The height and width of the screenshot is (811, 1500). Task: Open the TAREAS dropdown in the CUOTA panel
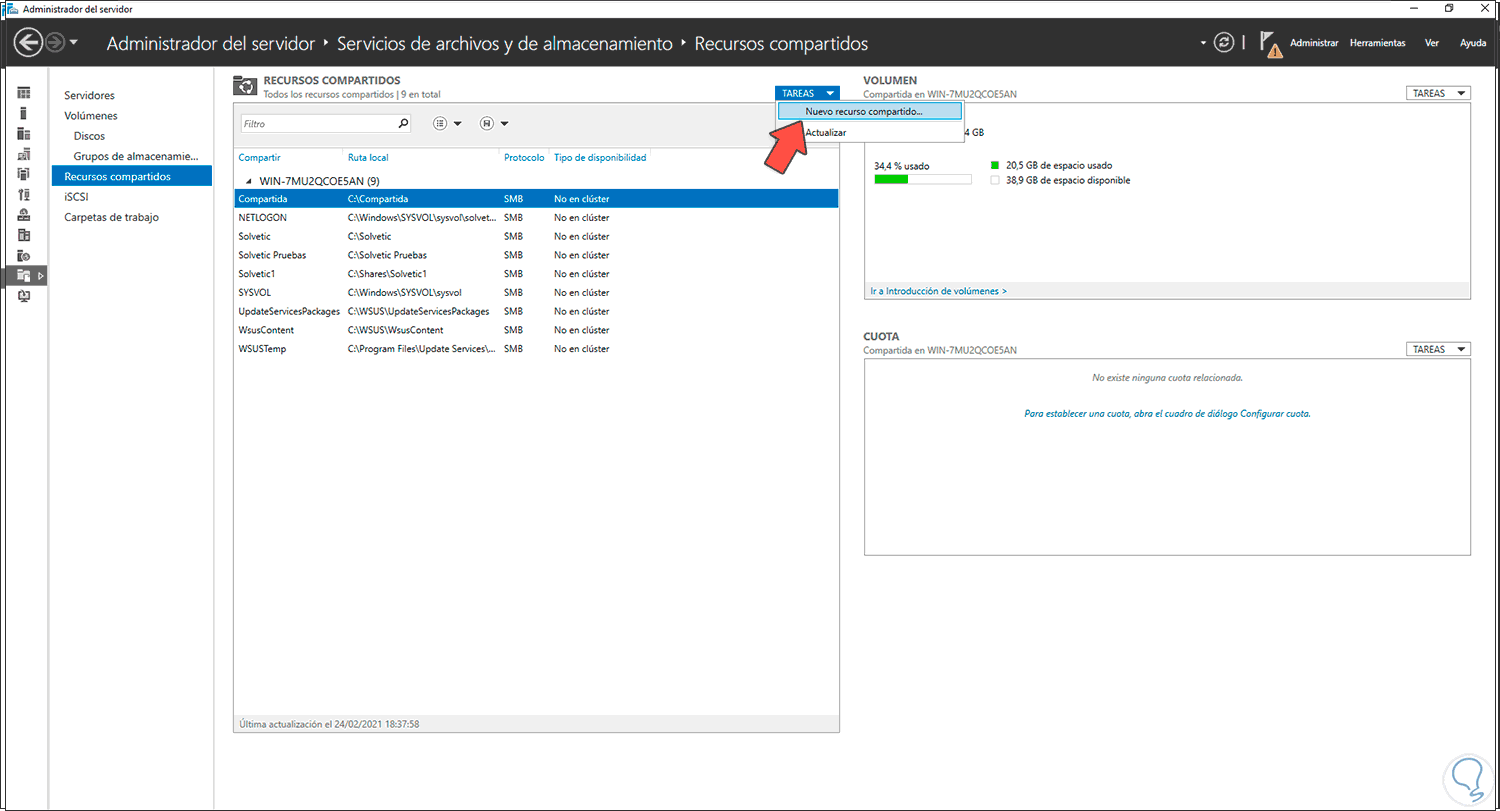click(1438, 348)
